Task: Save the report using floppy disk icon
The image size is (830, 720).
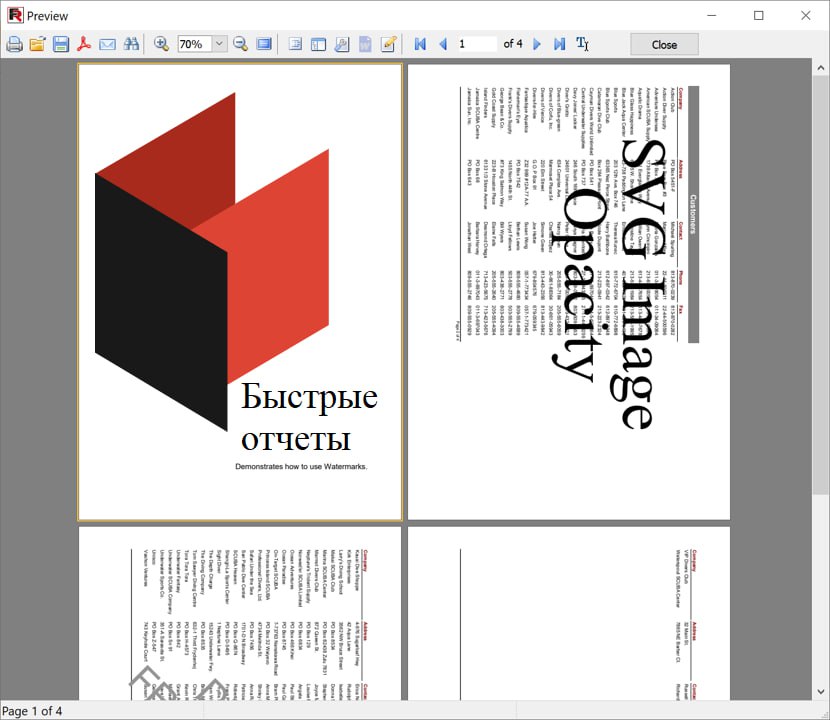Action: [61, 44]
